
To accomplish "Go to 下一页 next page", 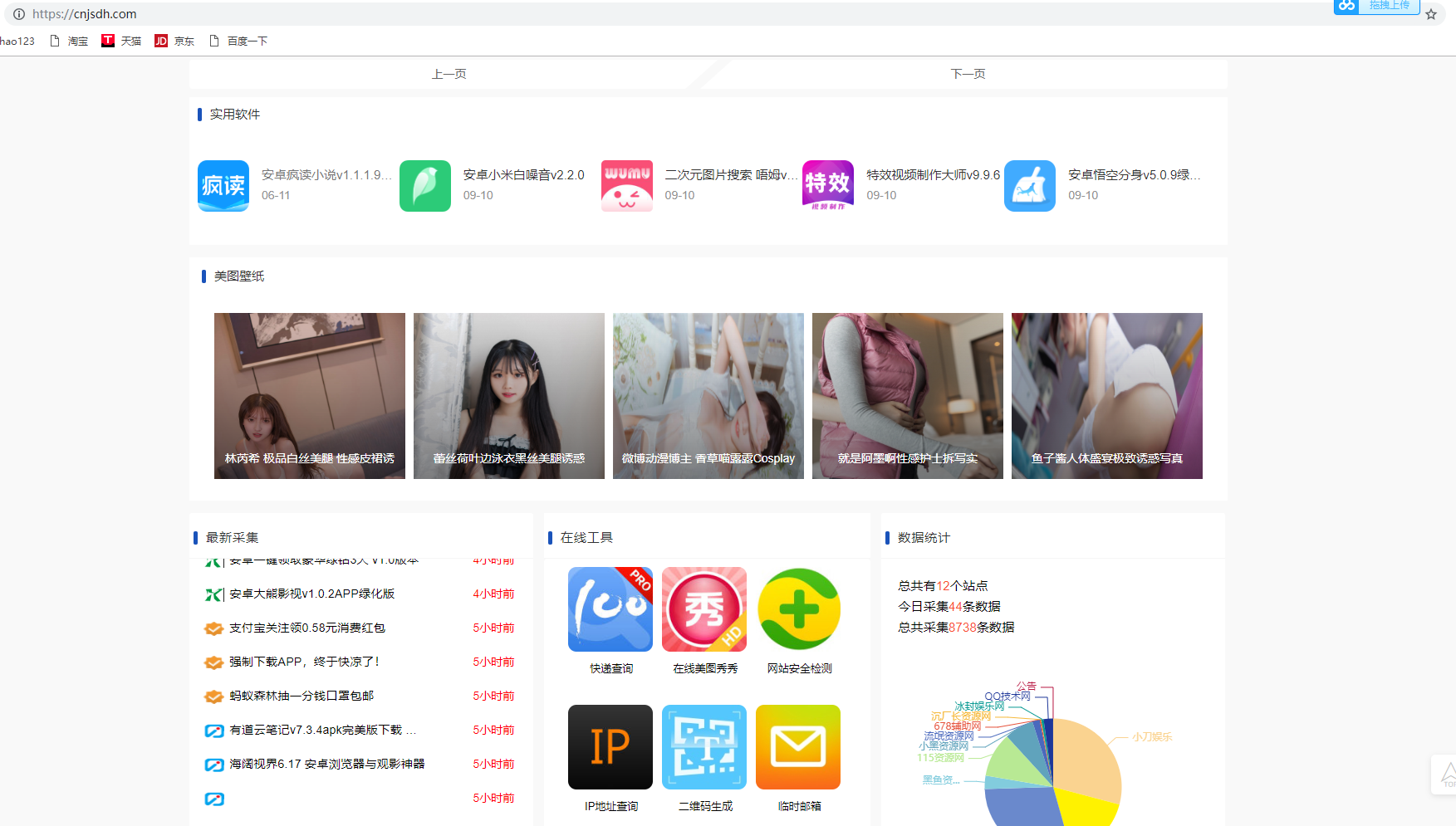I will (968, 74).
